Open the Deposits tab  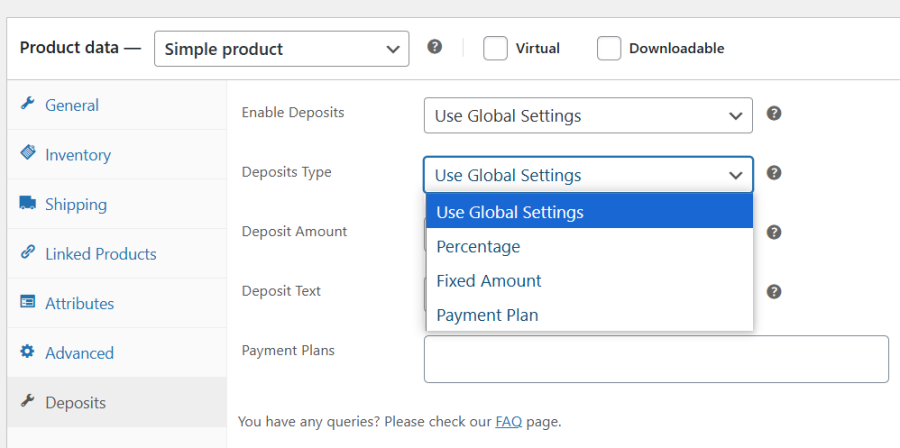[x=75, y=402]
